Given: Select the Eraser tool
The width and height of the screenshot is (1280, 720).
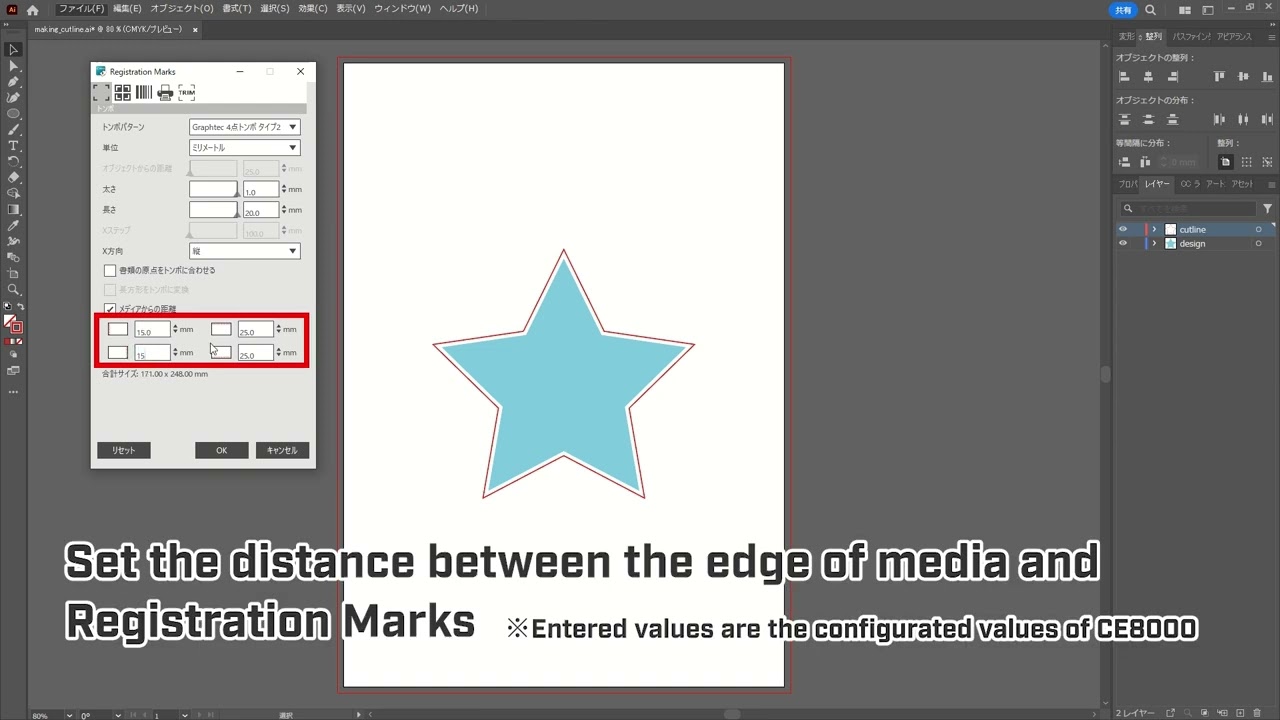Looking at the screenshot, I should [x=13, y=178].
